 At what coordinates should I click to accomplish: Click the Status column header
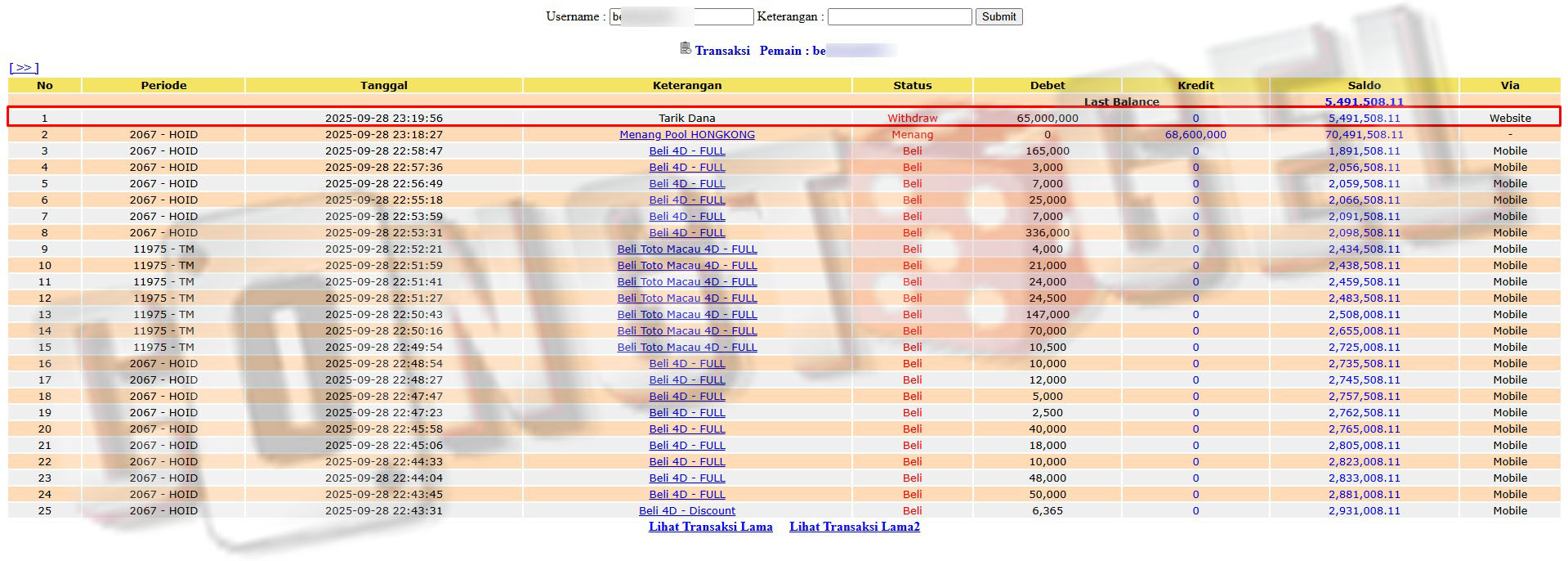[x=913, y=85]
